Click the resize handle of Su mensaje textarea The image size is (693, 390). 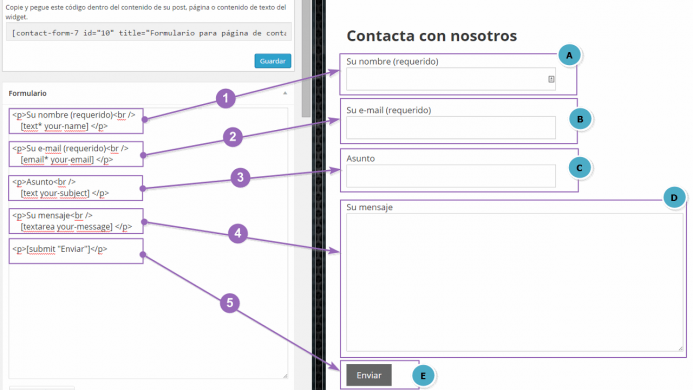click(x=681, y=348)
